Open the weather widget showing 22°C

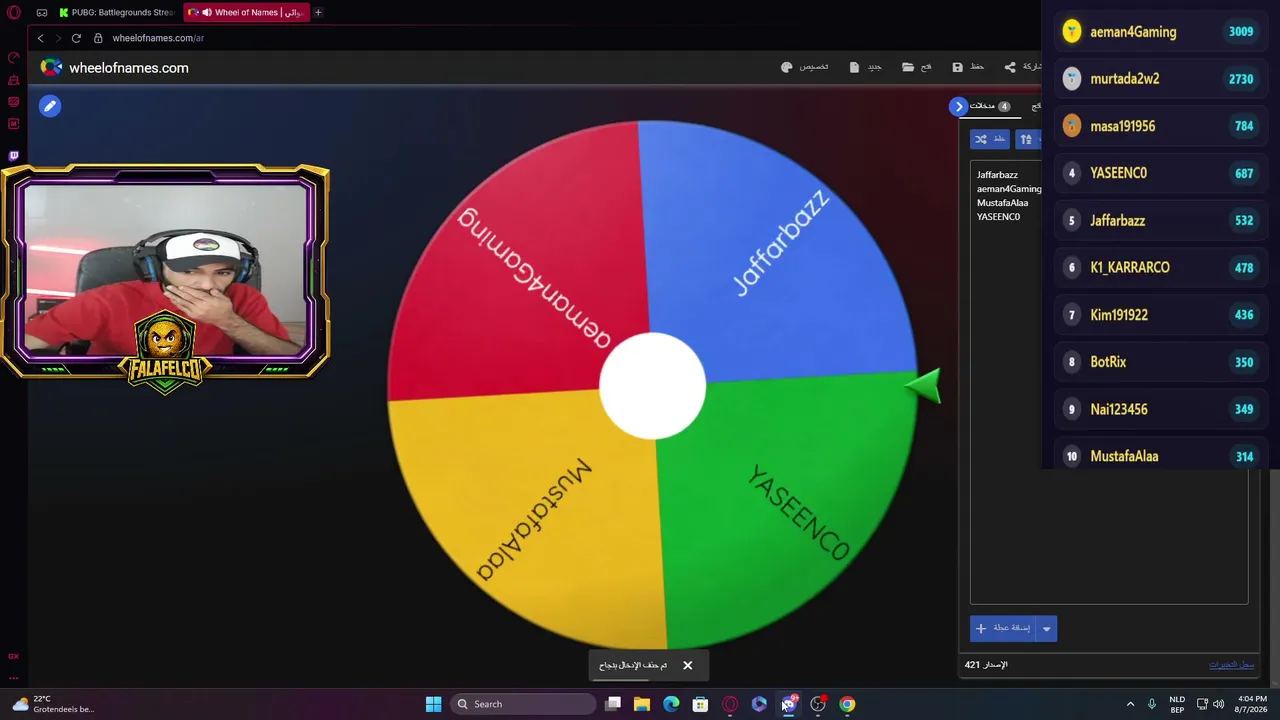point(53,704)
